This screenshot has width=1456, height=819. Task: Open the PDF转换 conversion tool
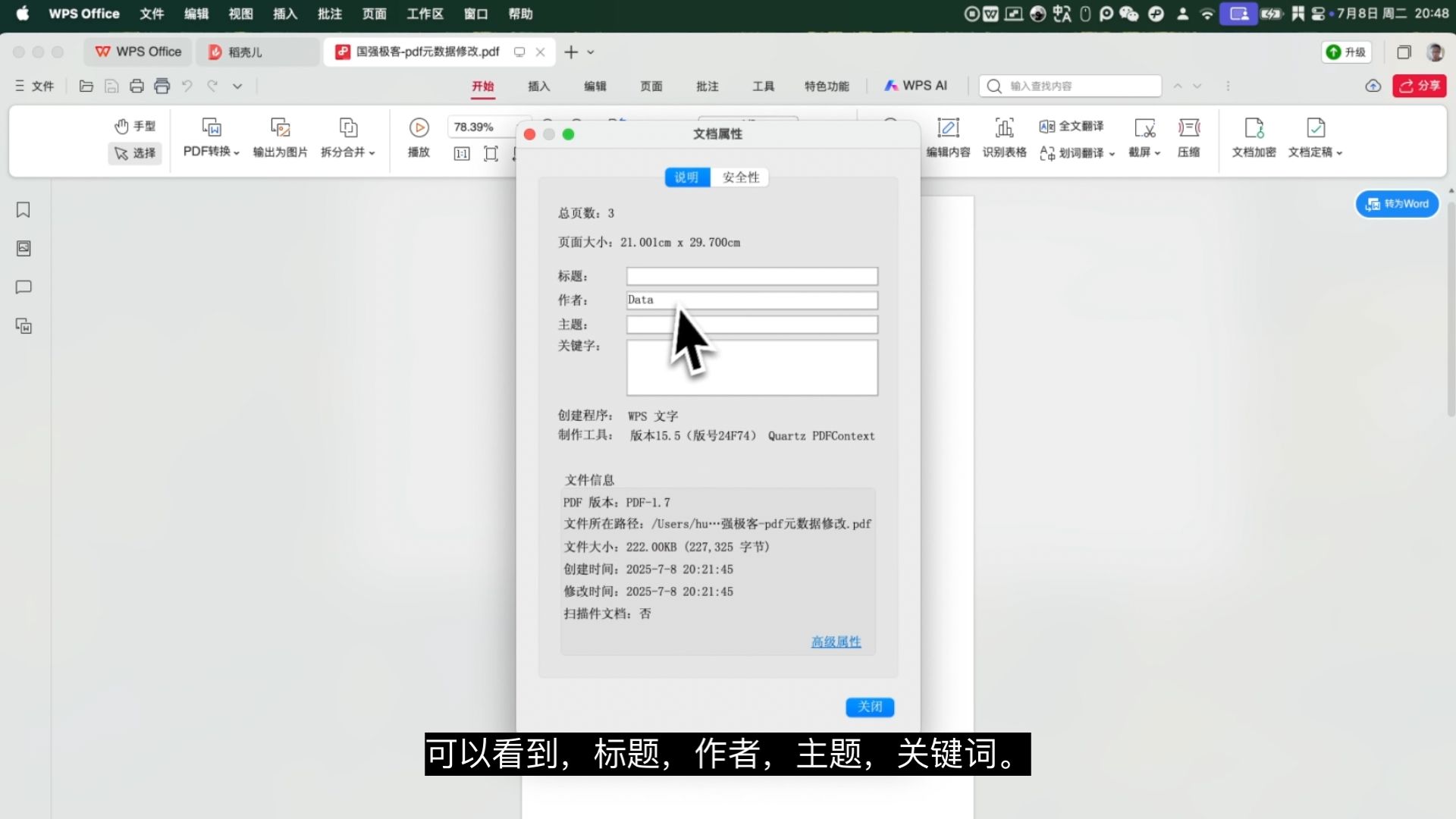pyautogui.click(x=212, y=138)
